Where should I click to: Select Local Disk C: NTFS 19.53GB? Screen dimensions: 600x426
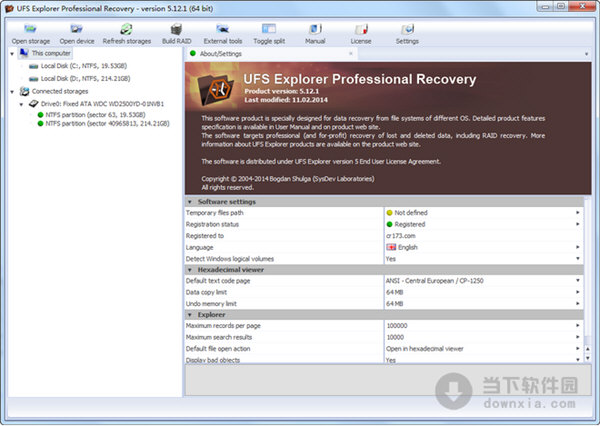pos(78,66)
